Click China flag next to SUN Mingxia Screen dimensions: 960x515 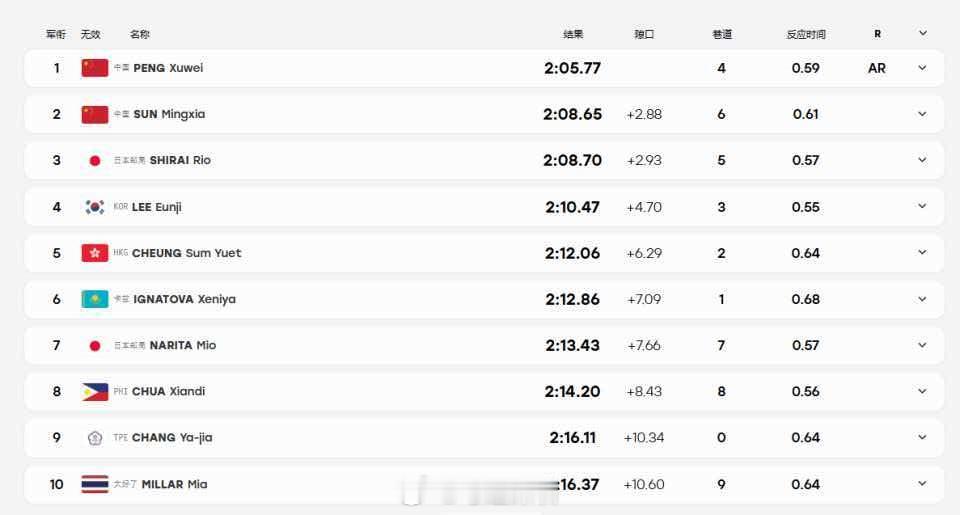pos(95,115)
